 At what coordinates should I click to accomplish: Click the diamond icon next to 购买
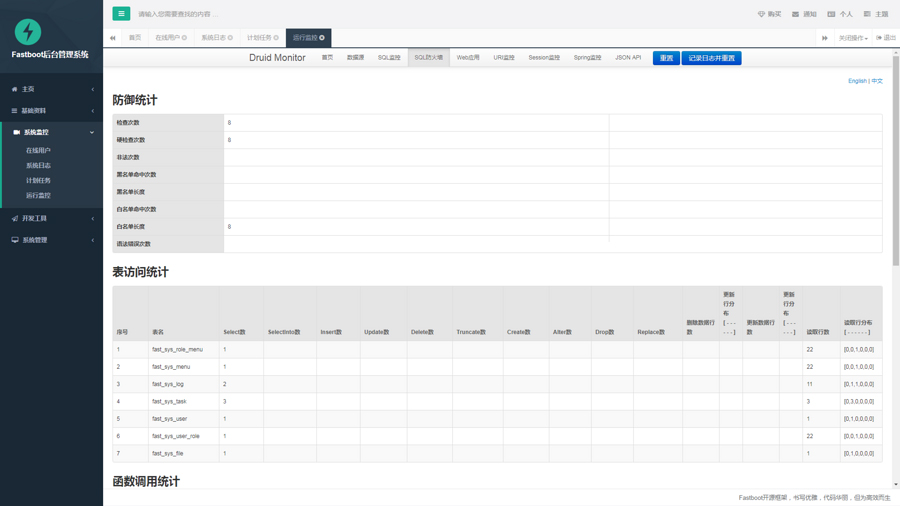761,14
